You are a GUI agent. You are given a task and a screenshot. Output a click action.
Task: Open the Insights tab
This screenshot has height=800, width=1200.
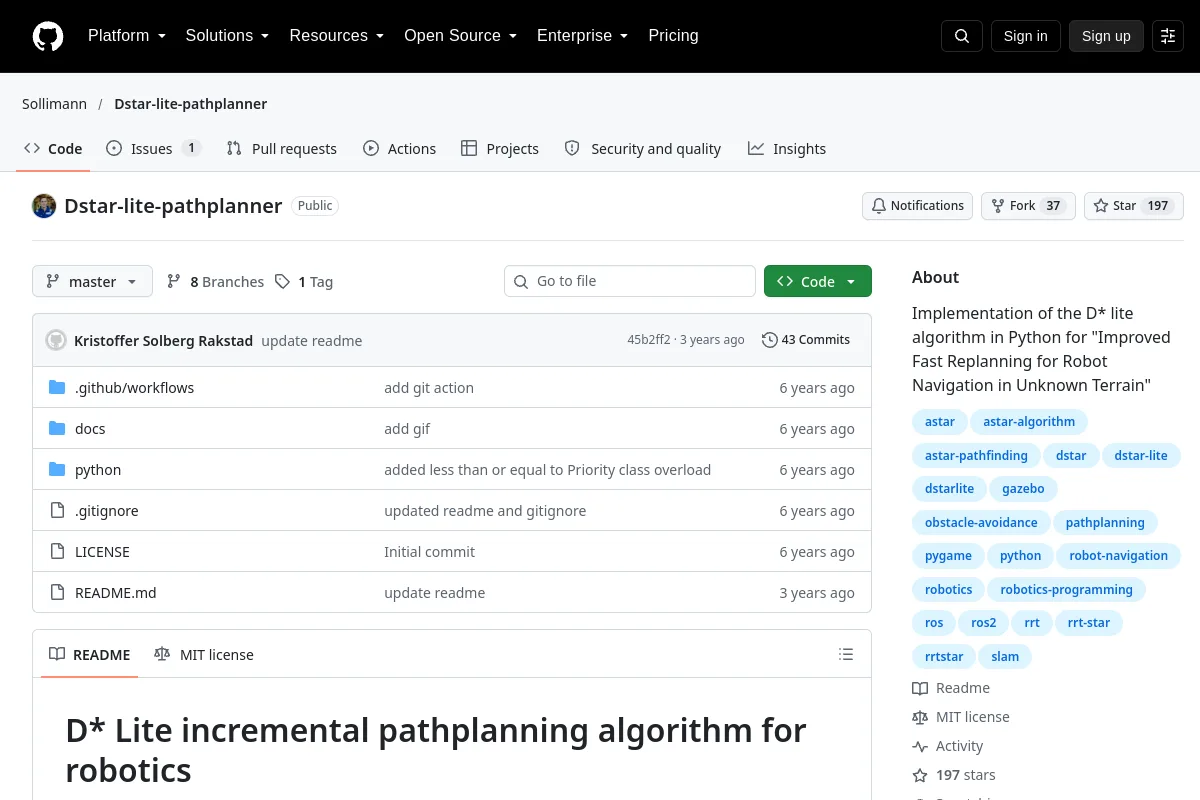coord(786,149)
